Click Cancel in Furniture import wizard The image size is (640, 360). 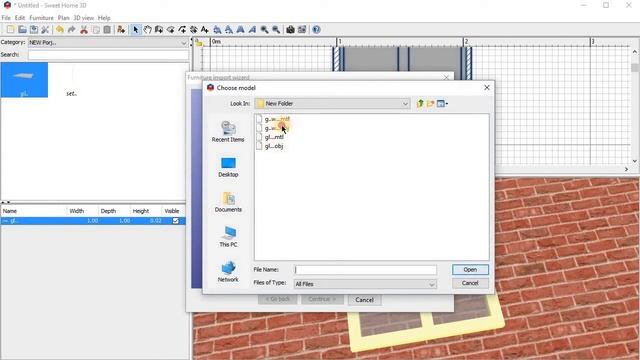(364, 300)
